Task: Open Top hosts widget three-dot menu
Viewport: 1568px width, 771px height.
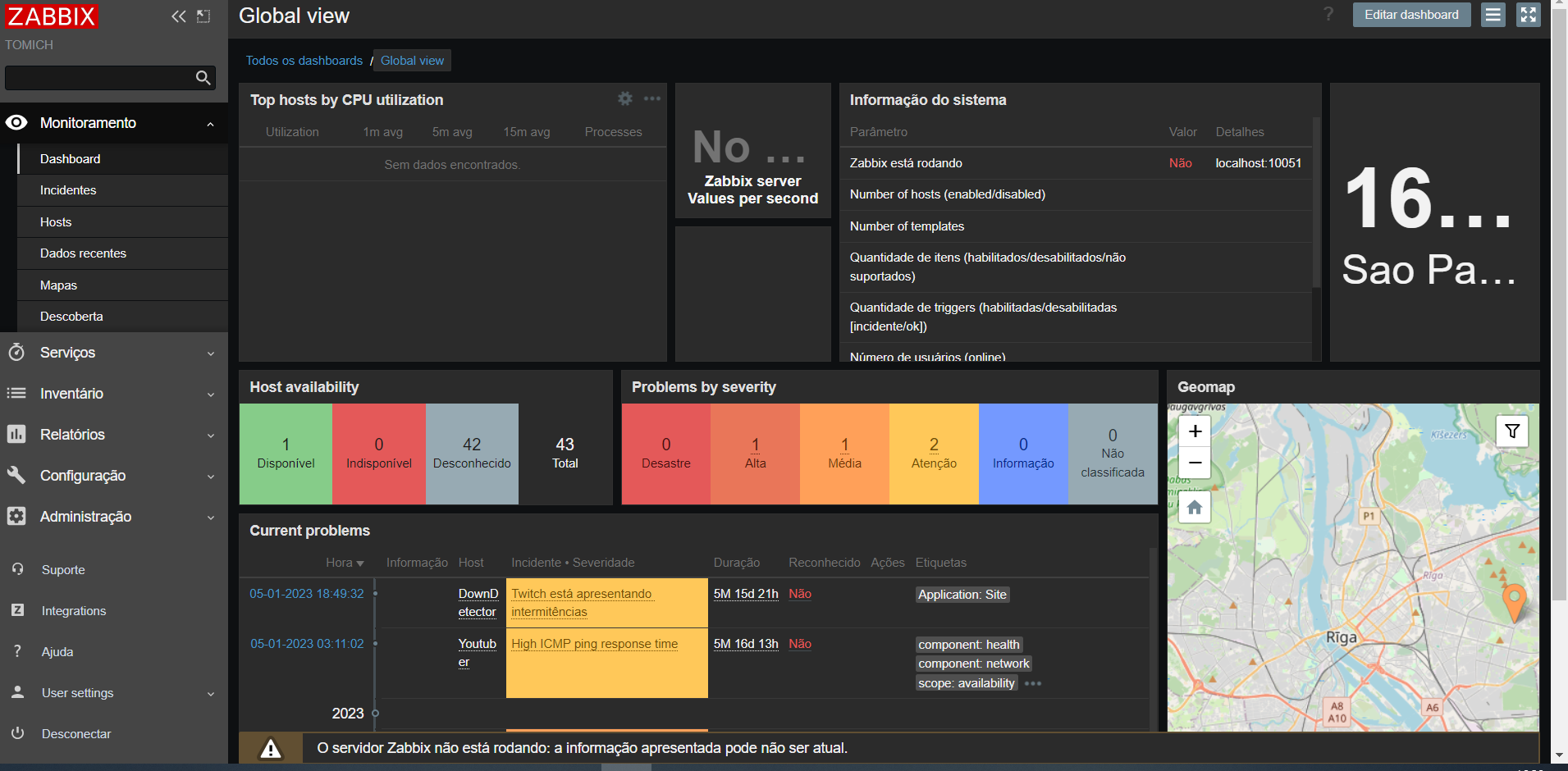Action: tap(652, 98)
